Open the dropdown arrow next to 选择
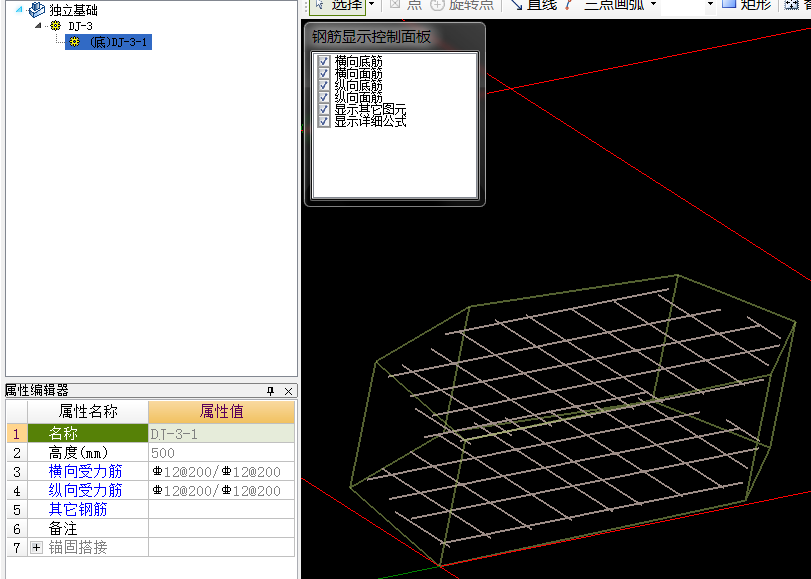 pos(372,5)
